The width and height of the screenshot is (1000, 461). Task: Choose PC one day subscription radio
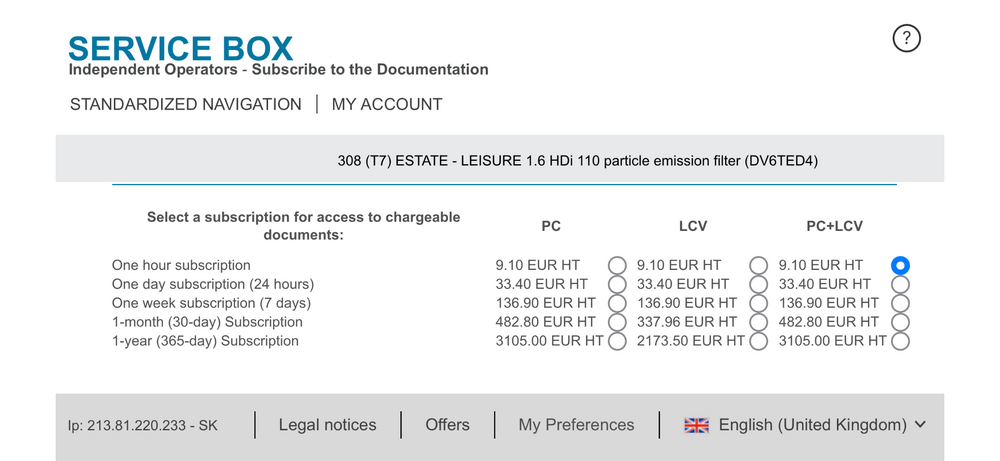click(x=617, y=284)
